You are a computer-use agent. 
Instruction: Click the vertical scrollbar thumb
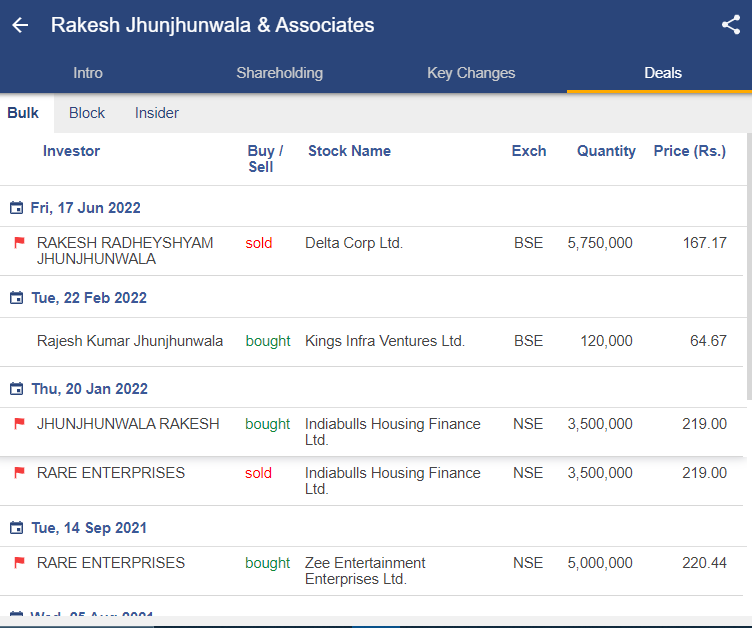pos(749,266)
